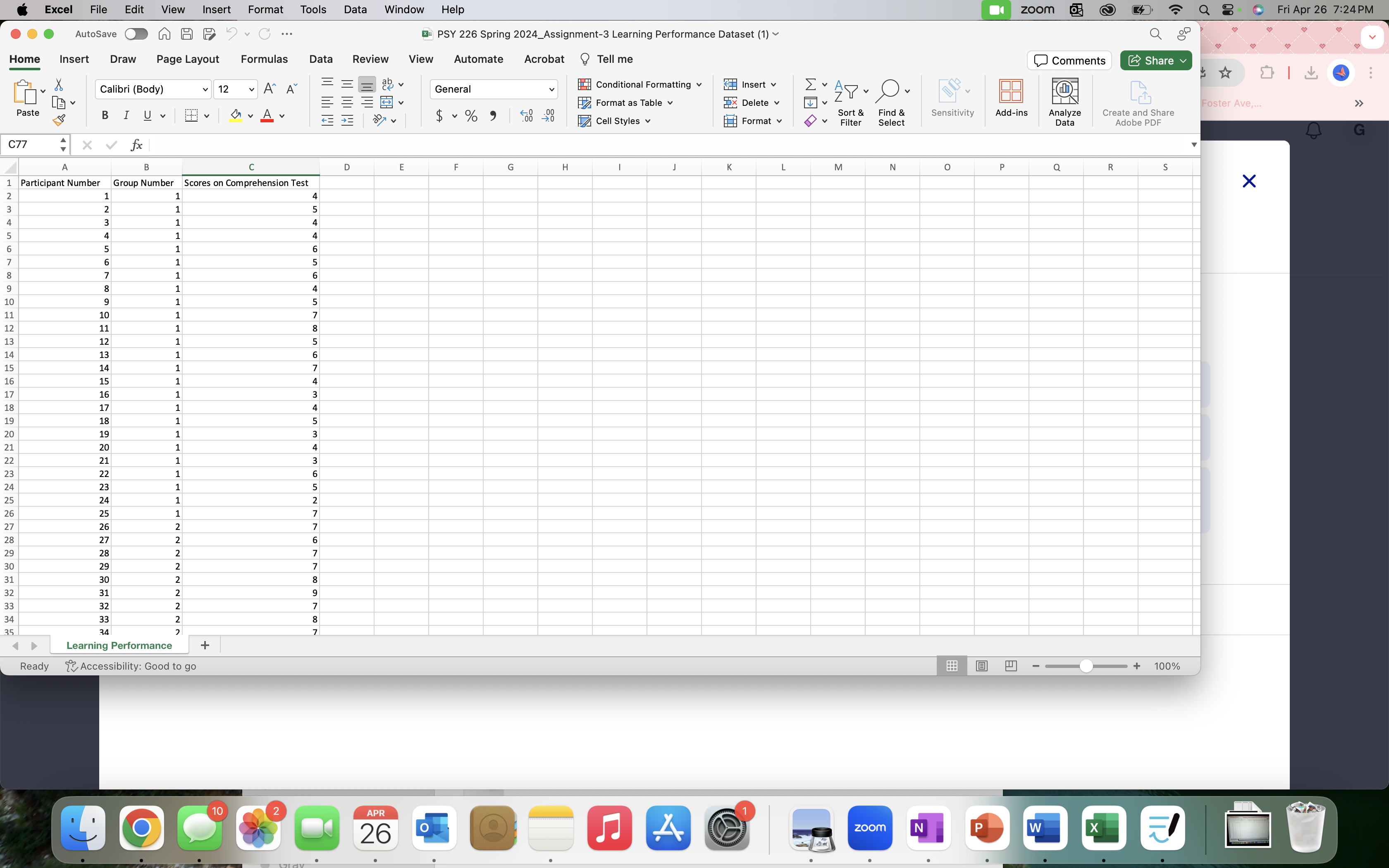This screenshot has height=868, width=1389.
Task: Click the Save floppy disk icon
Action: click(x=186, y=34)
